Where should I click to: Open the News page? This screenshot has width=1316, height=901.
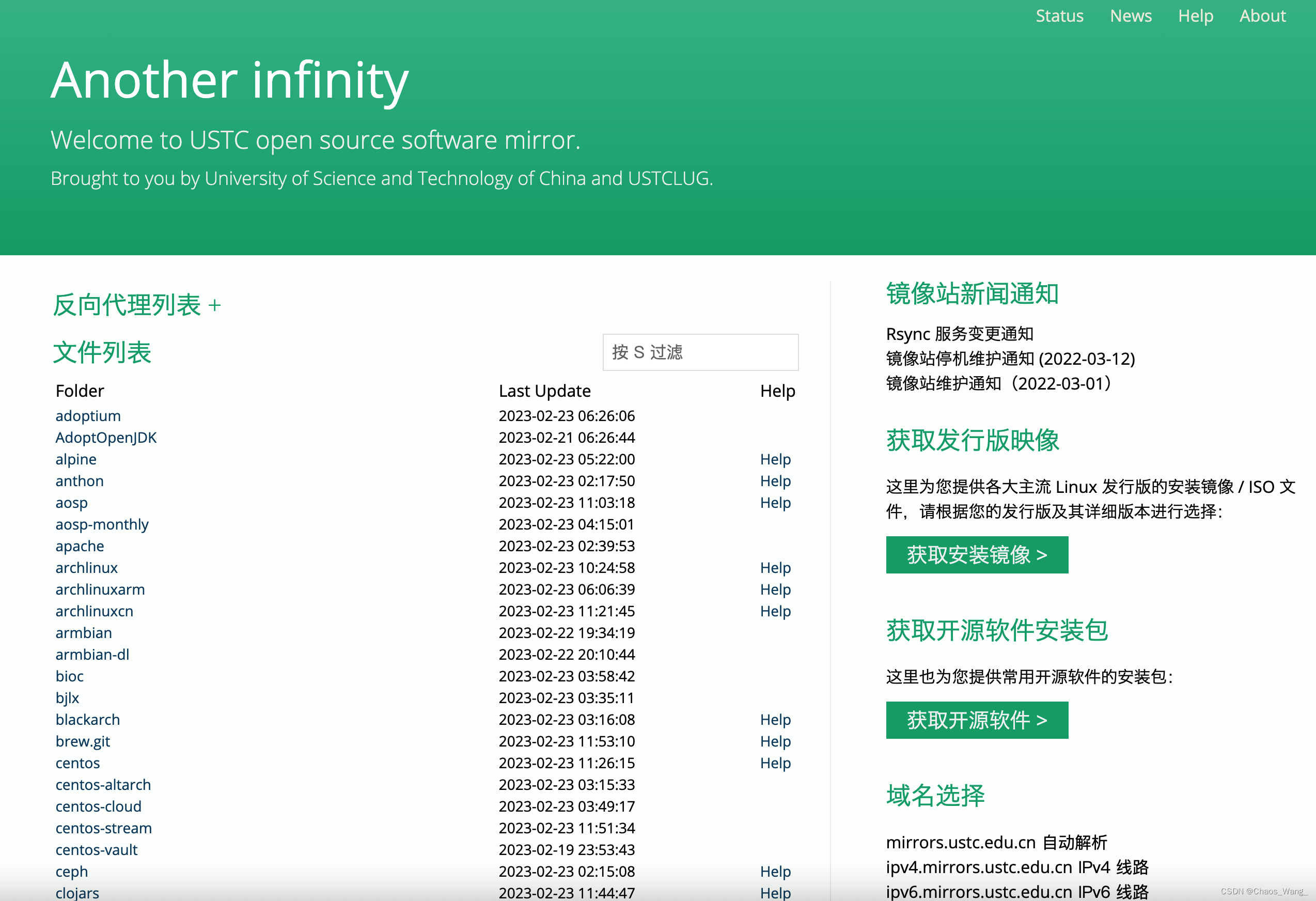click(x=1130, y=16)
